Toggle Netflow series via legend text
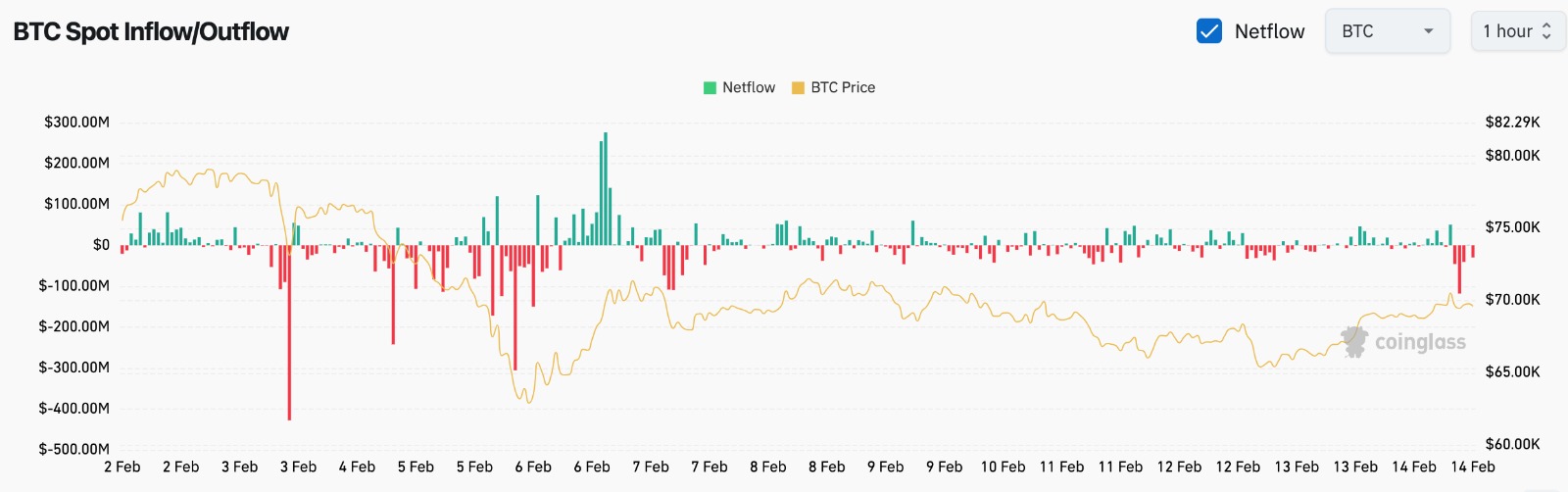Screen dimensions: 1568x492 coord(749,87)
